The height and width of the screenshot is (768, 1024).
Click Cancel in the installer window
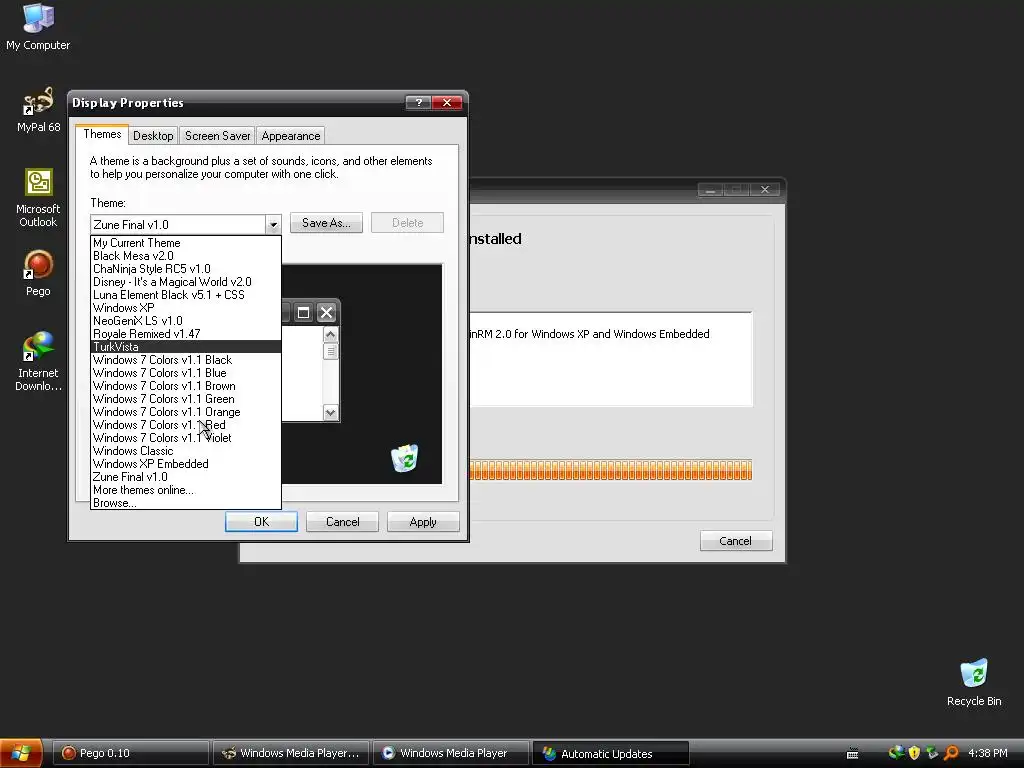tap(735, 541)
